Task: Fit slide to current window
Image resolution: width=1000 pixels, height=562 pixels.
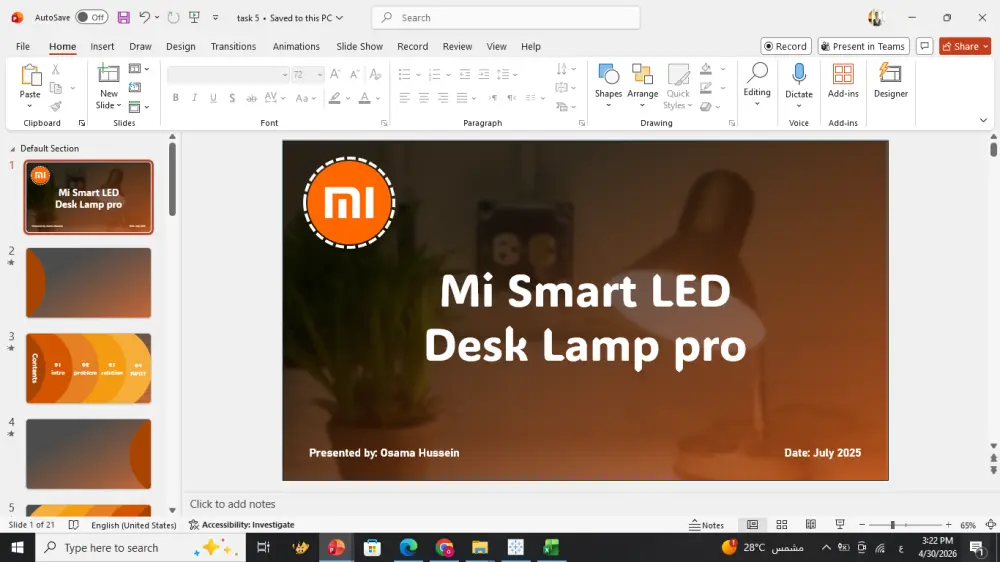Action: point(990,524)
